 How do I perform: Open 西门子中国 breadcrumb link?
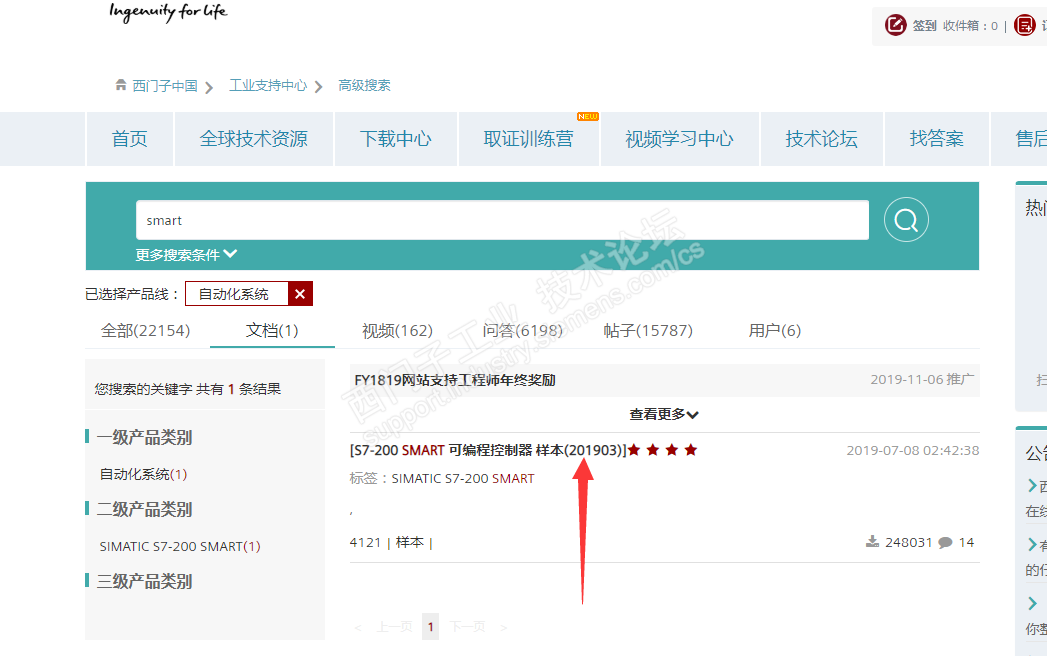pos(165,86)
